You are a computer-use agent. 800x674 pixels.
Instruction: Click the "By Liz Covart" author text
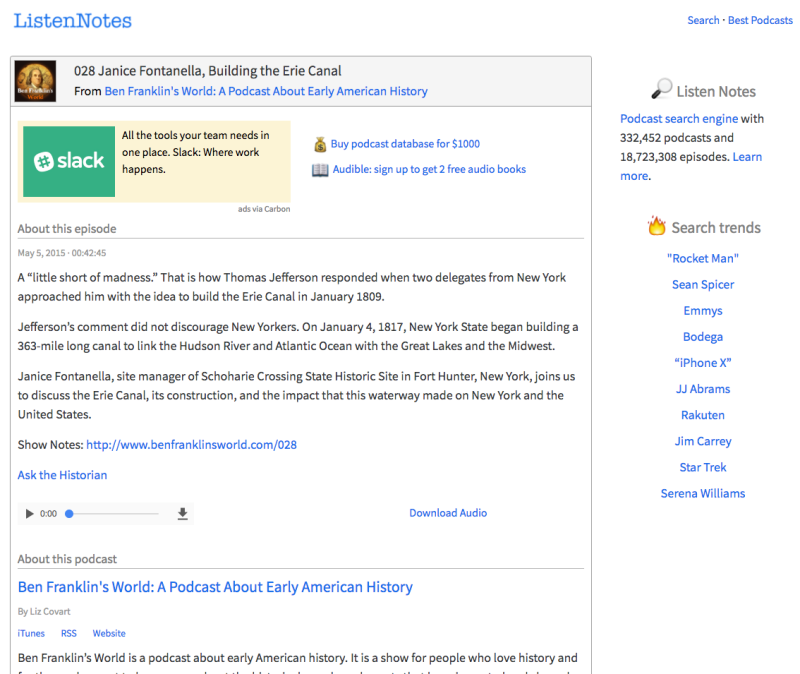[x=44, y=611]
